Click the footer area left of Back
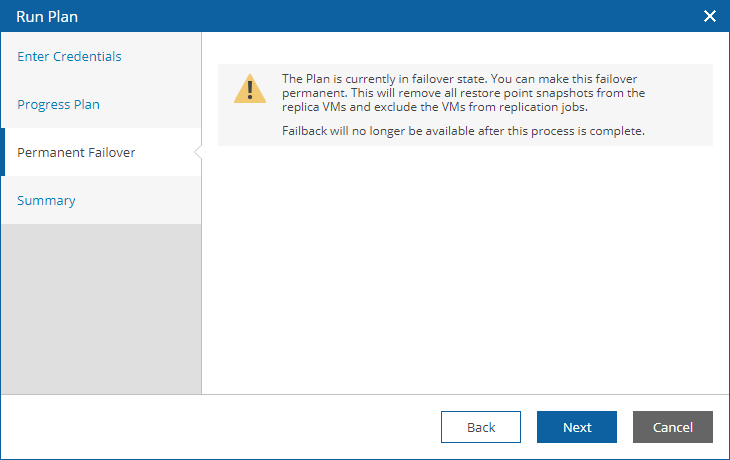The image size is (730, 460). click(x=219, y=427)
